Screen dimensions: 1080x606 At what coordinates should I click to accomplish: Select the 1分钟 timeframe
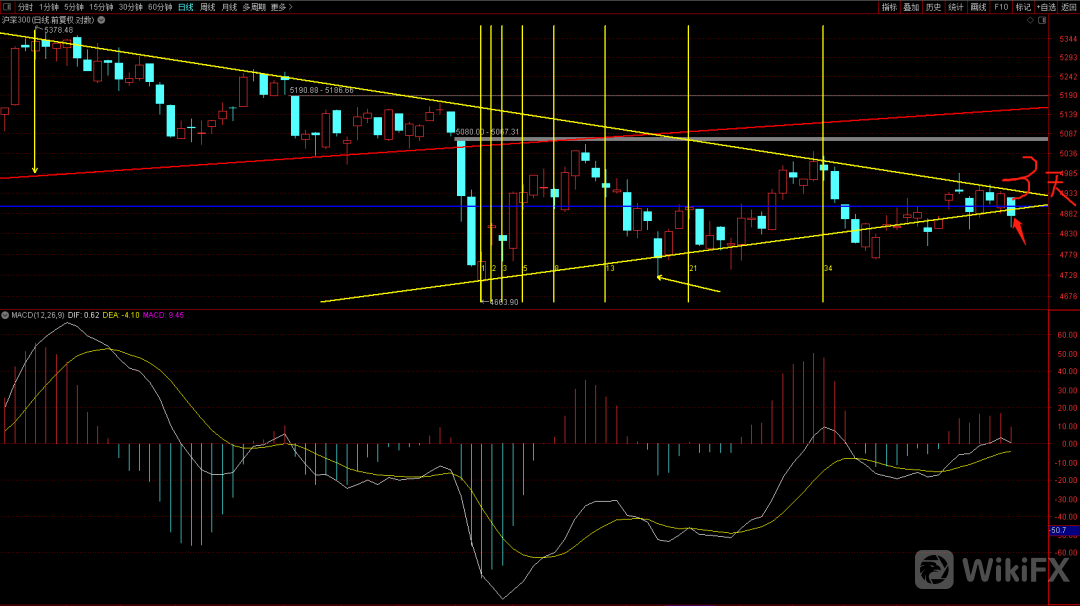50,7
